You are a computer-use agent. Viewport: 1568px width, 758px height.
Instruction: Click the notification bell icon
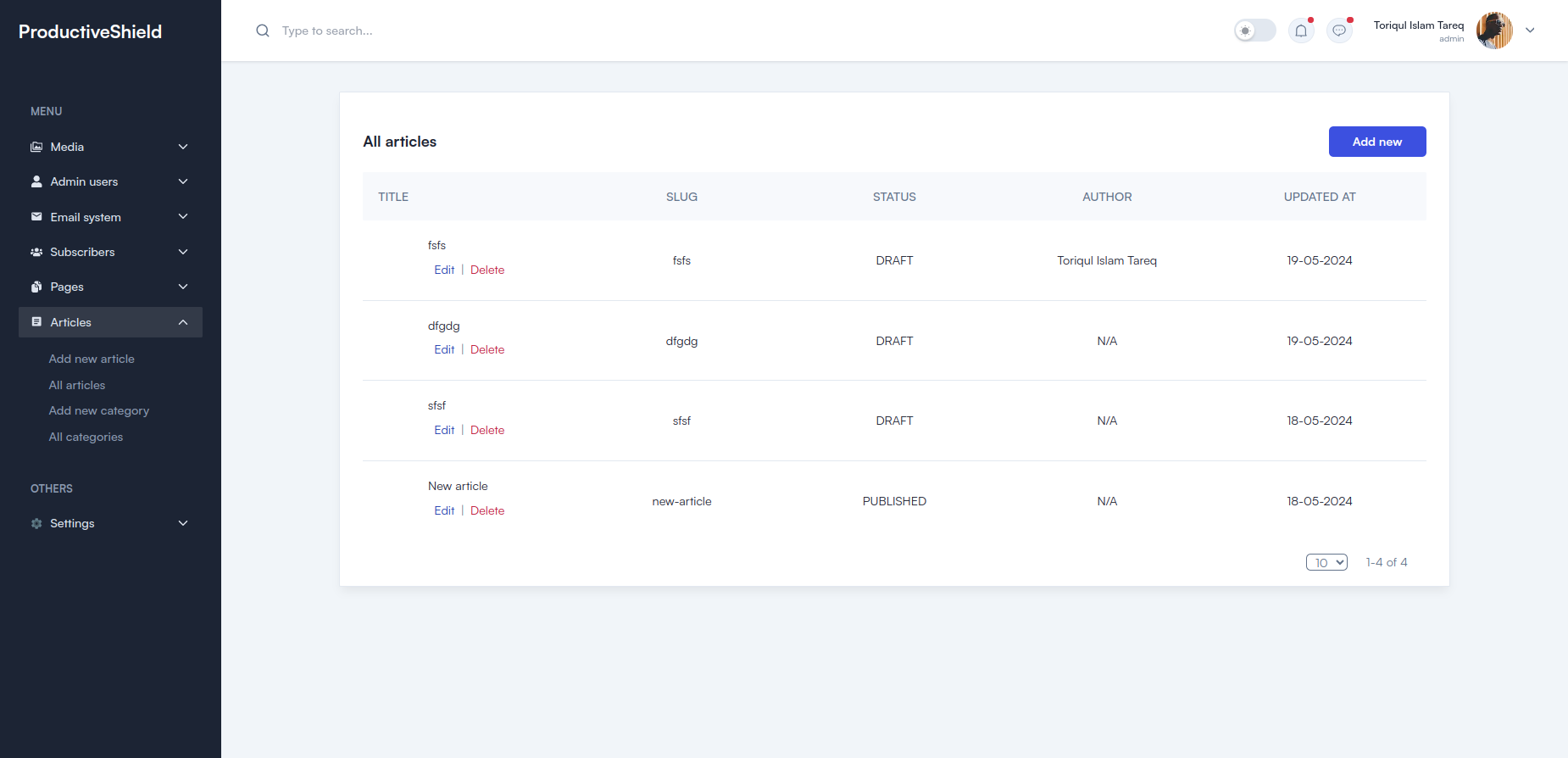point(1301,31)
